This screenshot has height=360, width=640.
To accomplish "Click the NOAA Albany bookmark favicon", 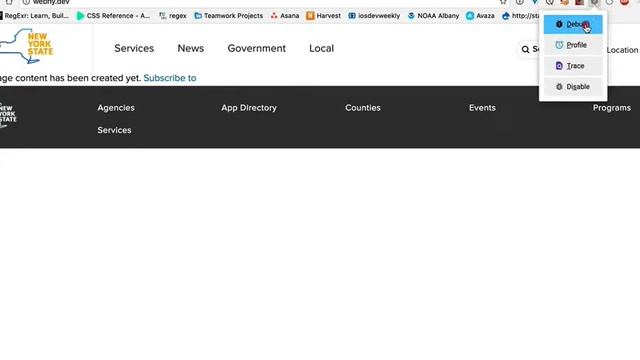I will (411, 16).
